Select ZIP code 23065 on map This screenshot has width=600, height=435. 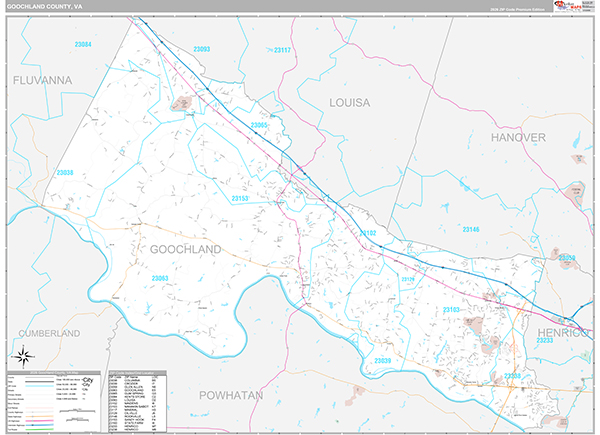coord(262,125)
